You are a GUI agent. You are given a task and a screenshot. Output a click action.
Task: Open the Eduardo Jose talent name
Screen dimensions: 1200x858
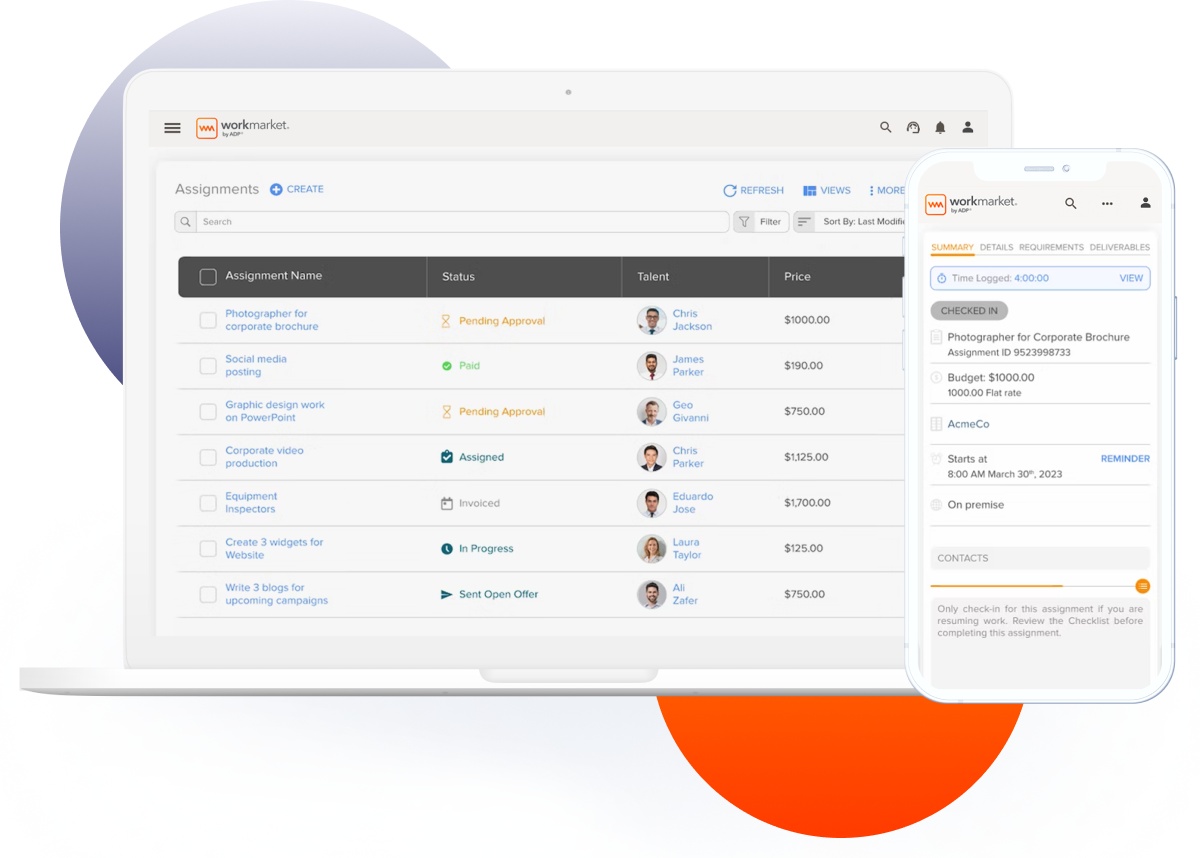pos(693,503)
